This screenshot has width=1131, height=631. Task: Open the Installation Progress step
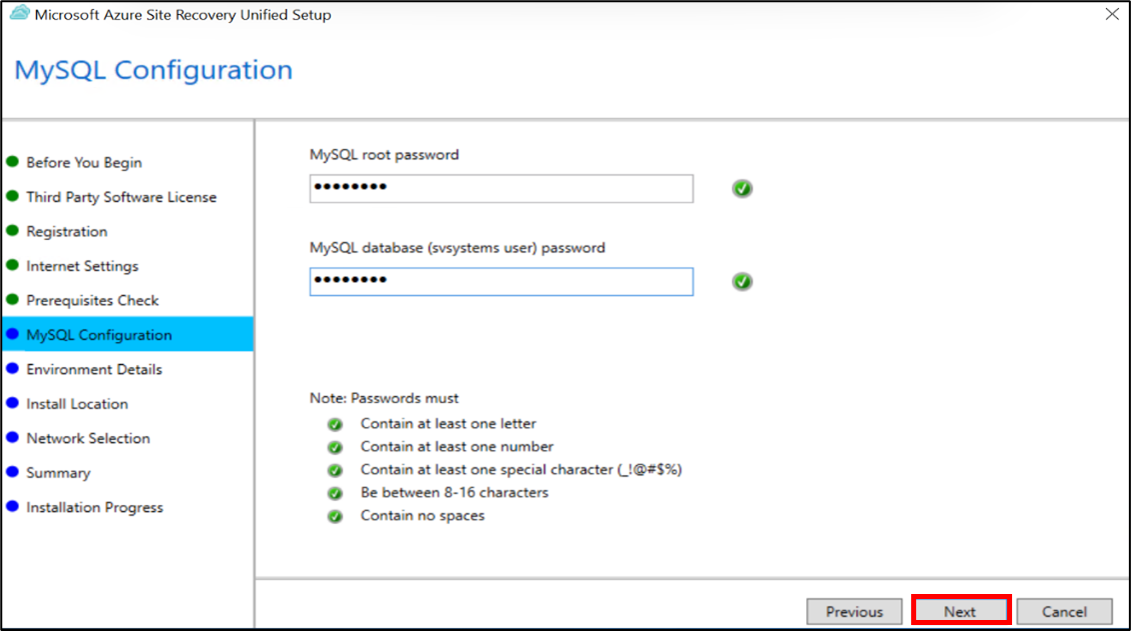pyautogui.click(x=94, y=508)
